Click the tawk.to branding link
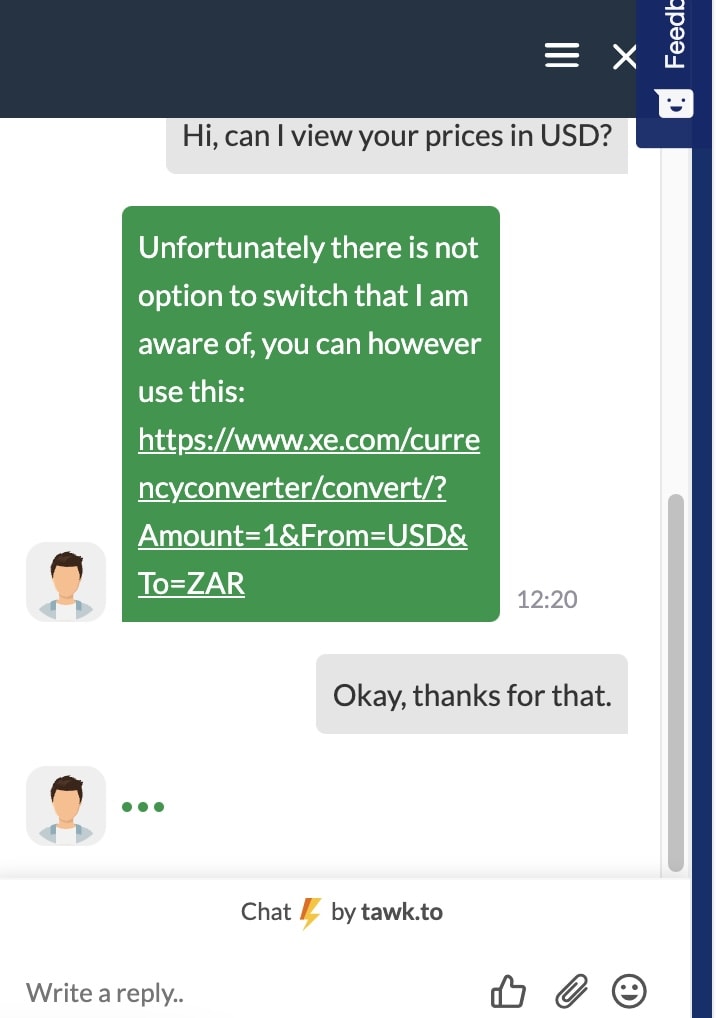Viewport: 716px width, 1018px height. [402, 912]
